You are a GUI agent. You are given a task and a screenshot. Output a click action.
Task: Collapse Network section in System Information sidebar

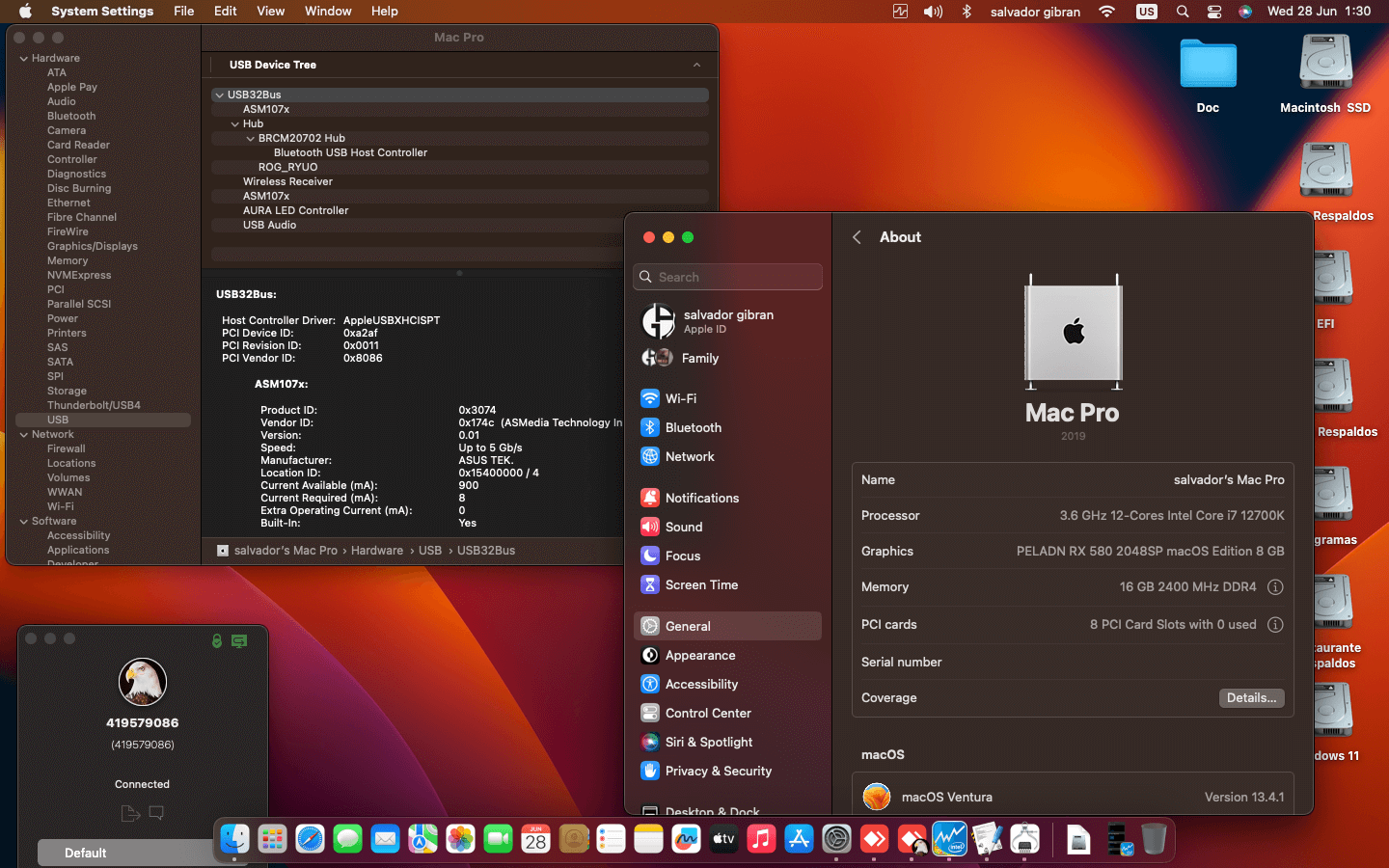tap(23, 435)
